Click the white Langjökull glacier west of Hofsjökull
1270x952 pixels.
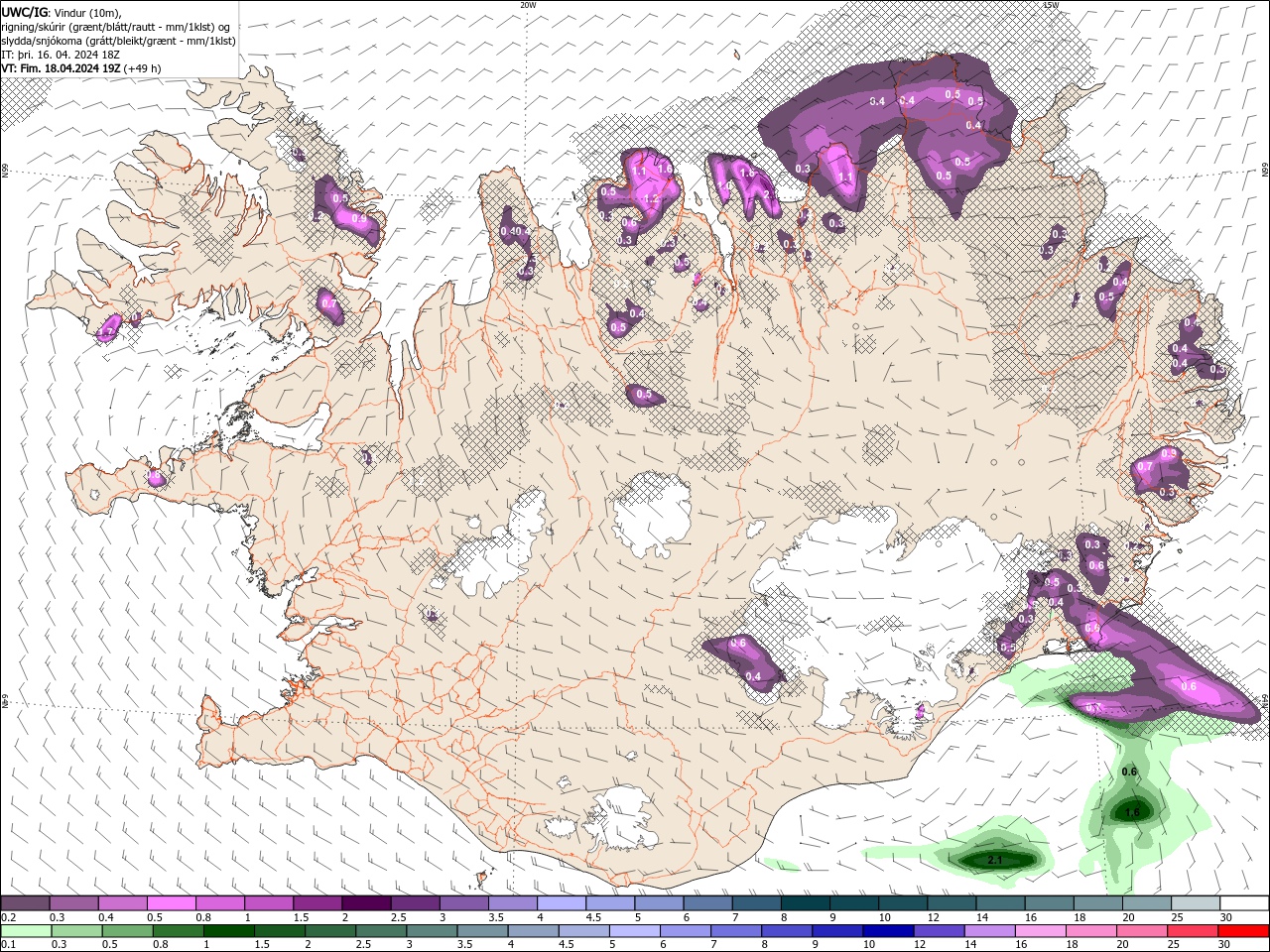(x=496, y=545)
